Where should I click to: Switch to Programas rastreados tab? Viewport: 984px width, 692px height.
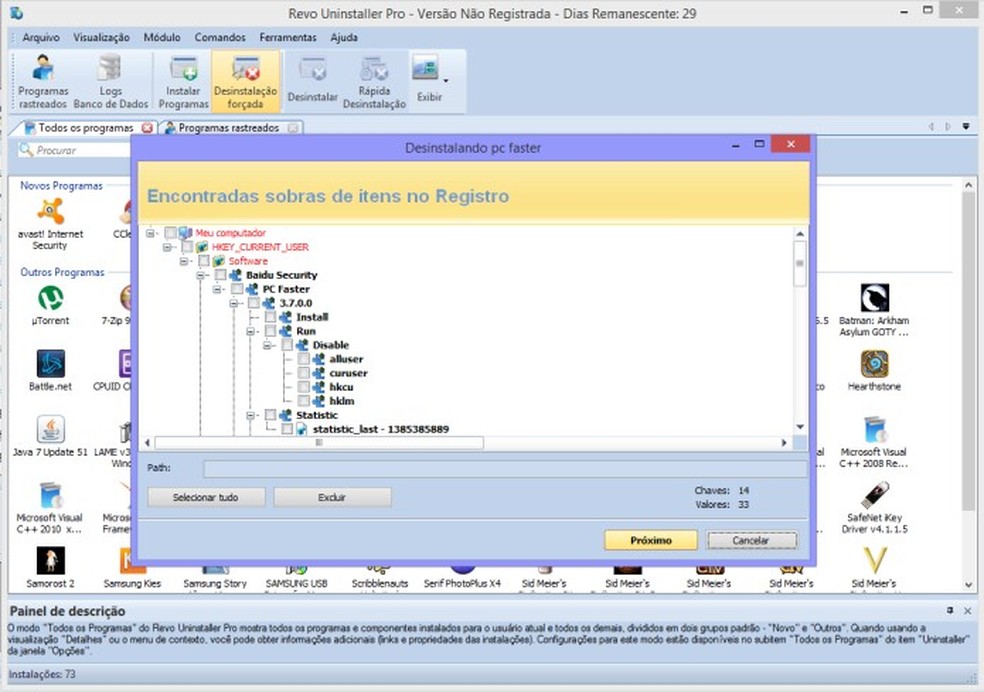point(228,128)
